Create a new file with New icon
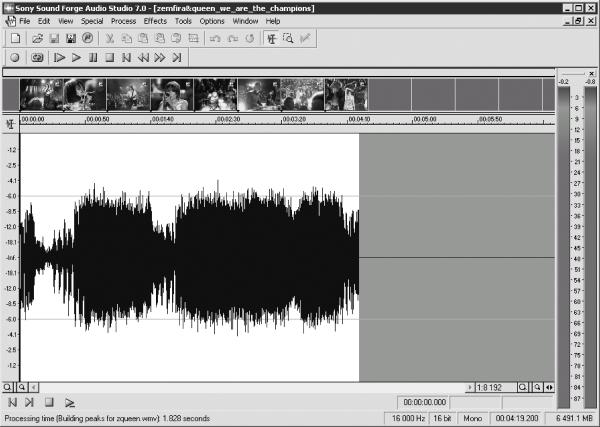This screenshot has width=600, height=427. [16, 38]
